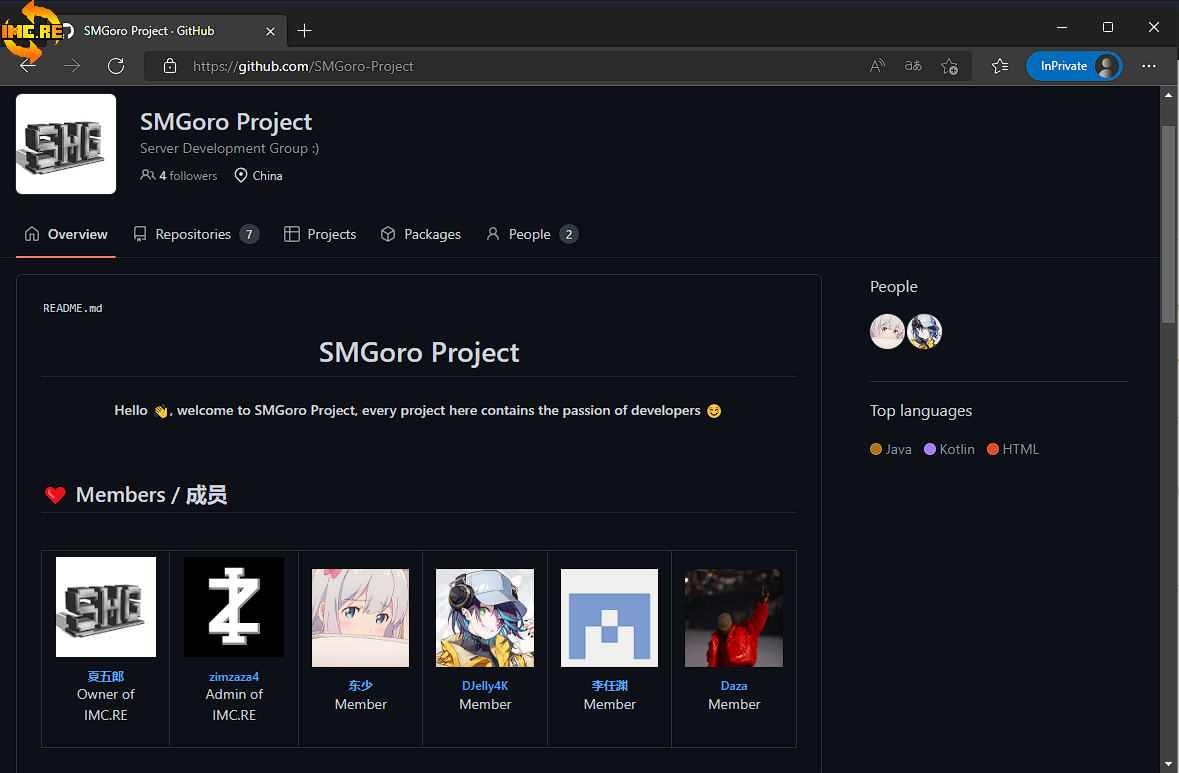Open zimzaza4 member profile link
Viewport: 1179px width, 773px height.
(234, 677)
